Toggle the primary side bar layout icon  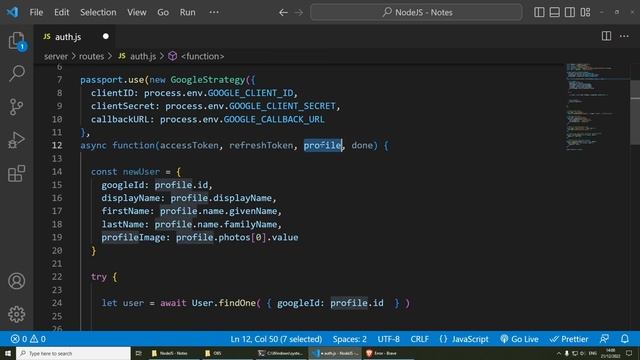[539, 12]
